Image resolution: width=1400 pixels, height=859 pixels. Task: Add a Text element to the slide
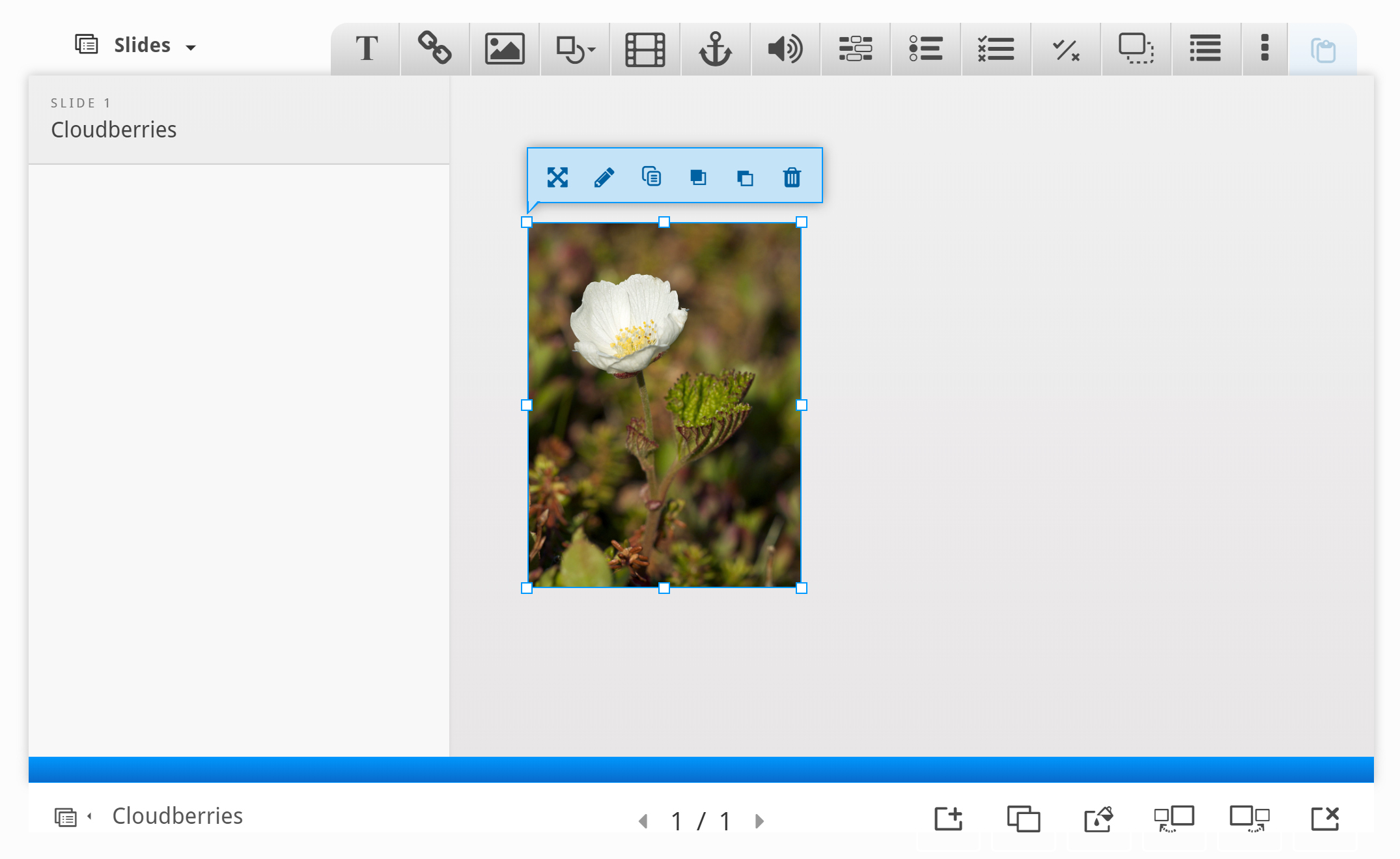pos(367,49)
